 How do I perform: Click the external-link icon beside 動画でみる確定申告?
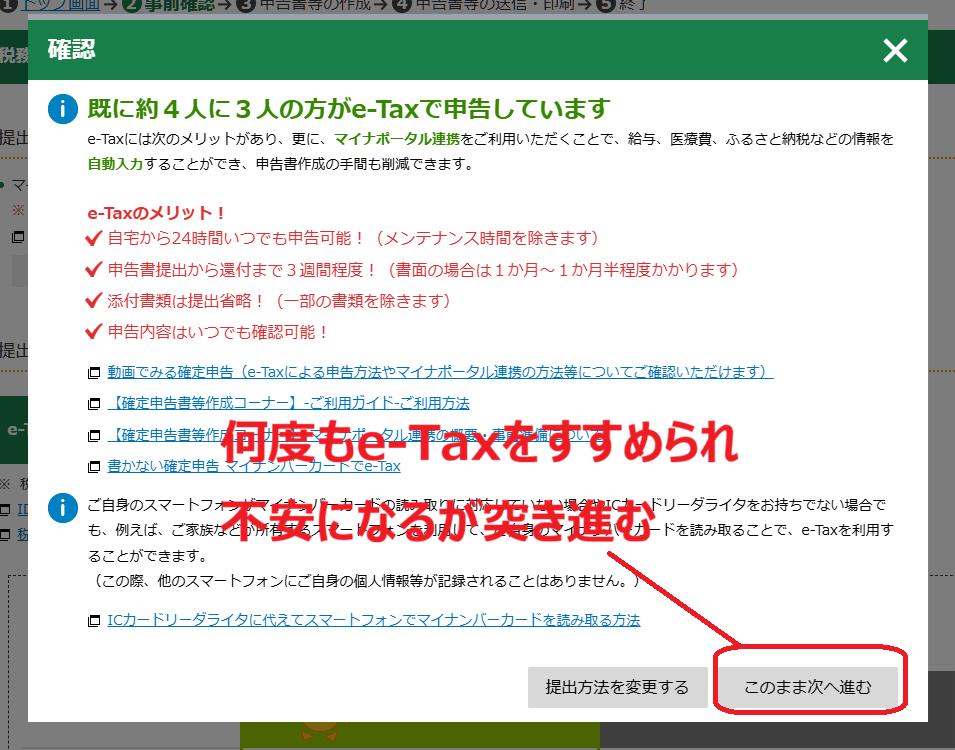pyautogui.click(x=94, y=373)
